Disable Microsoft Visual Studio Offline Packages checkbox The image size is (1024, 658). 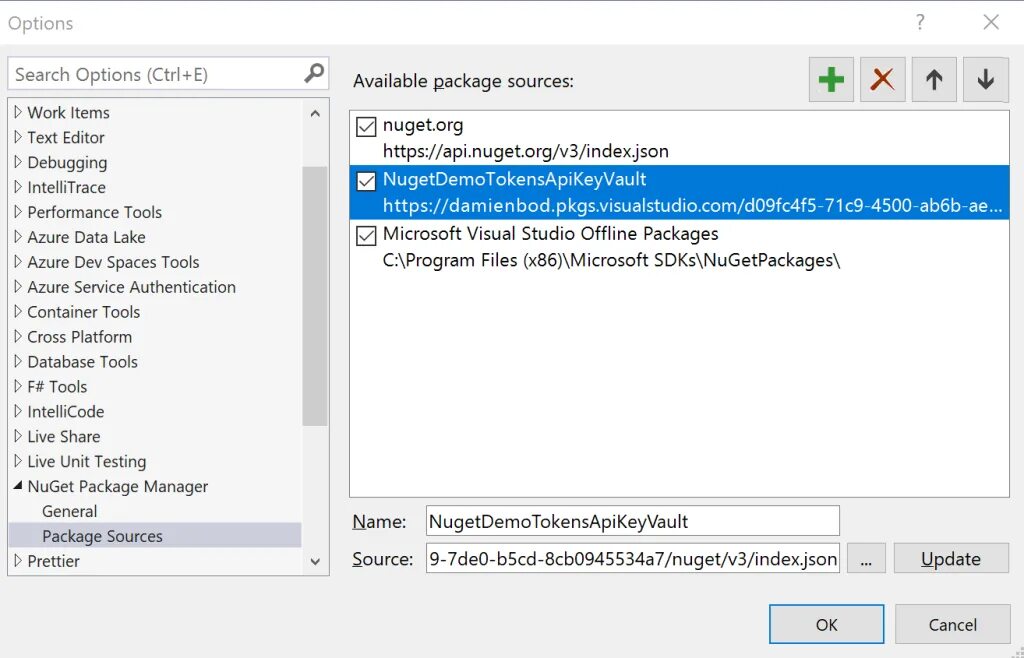pyautogui.click(x=365, y=234)
